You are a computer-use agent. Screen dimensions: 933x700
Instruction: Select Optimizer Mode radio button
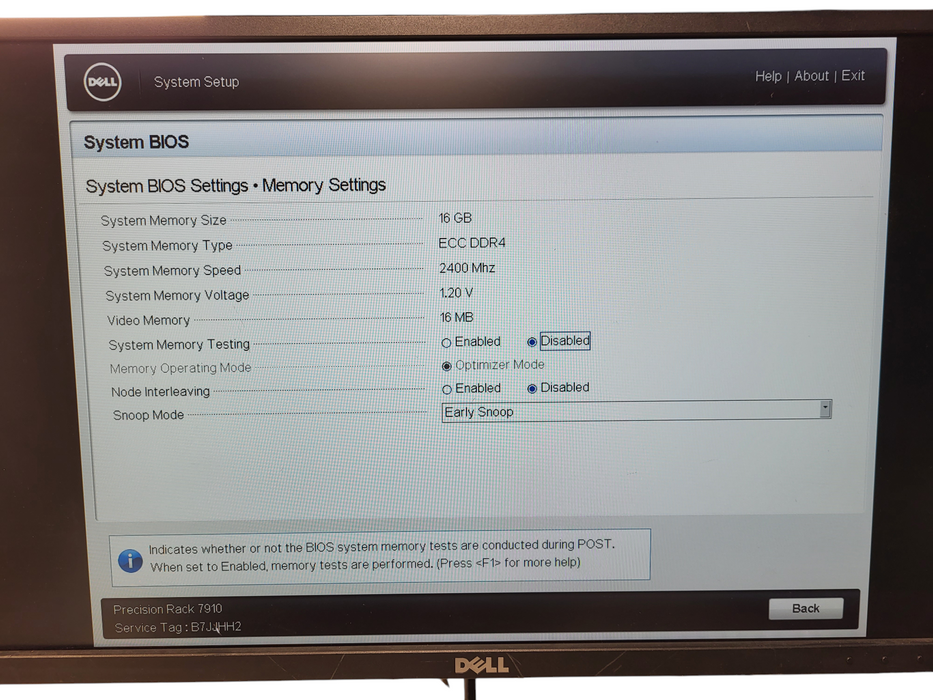447,366
